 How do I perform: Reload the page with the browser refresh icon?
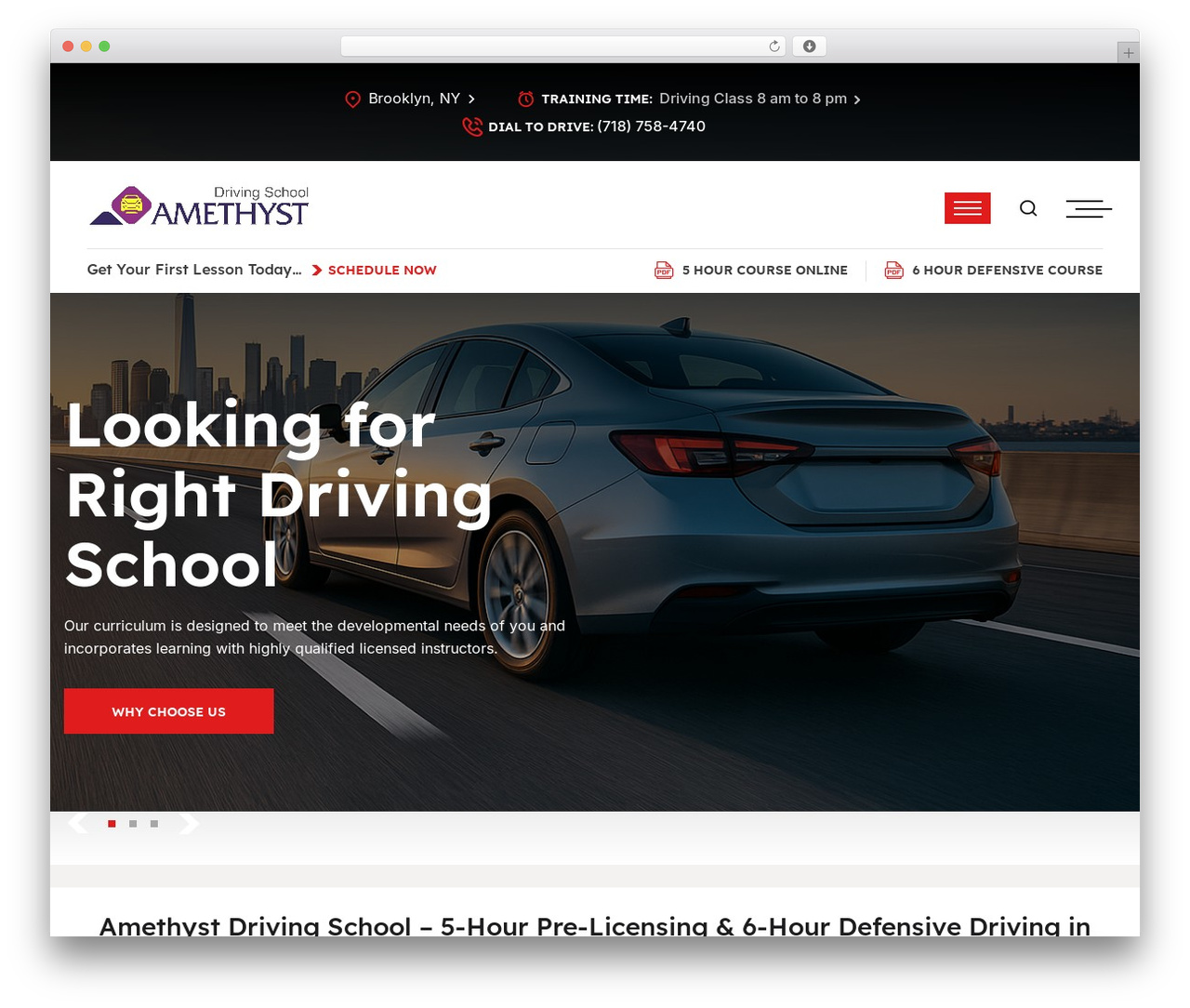click(x=774, y=46)
